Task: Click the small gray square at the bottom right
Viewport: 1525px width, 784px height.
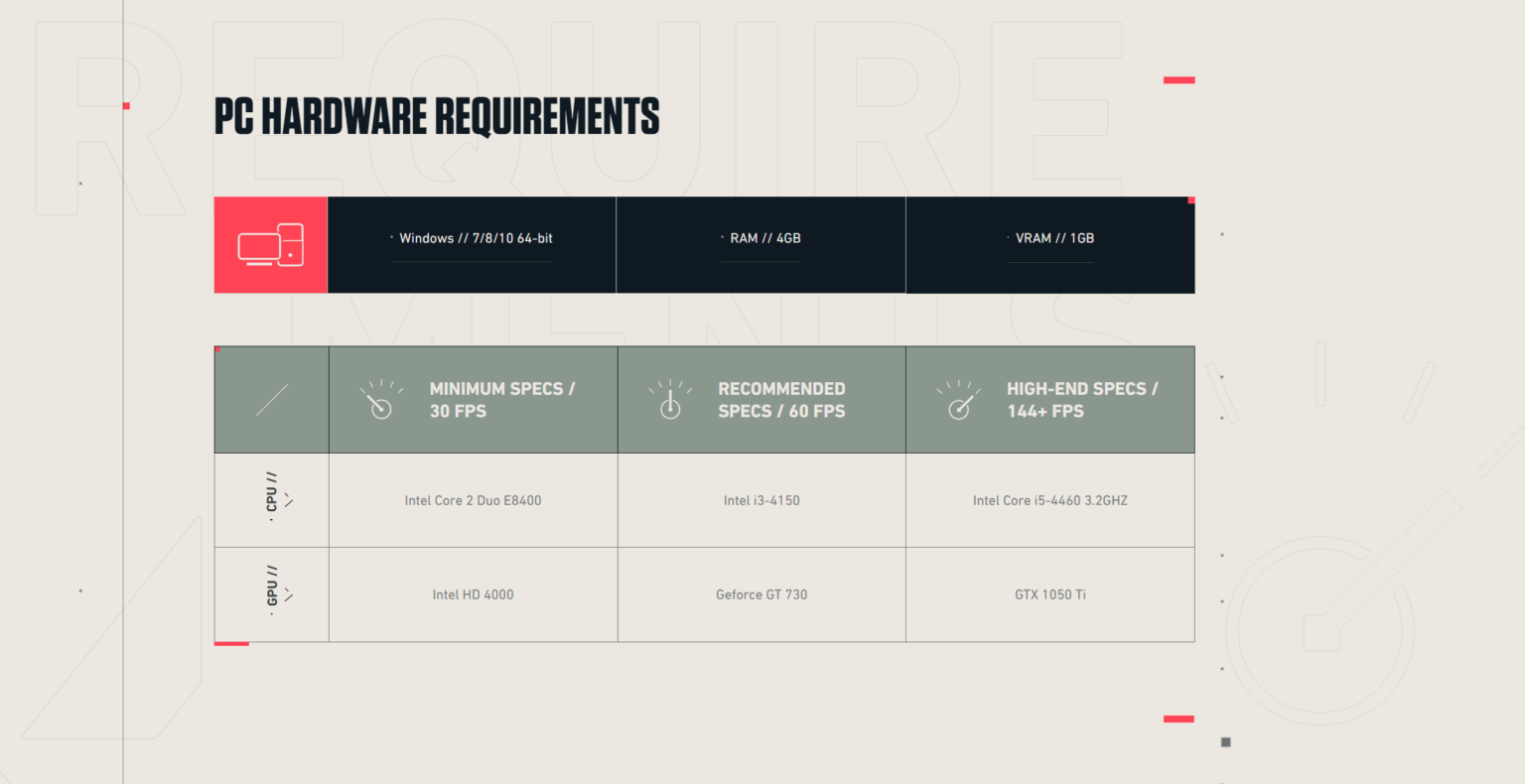Action: point(1225,742)
